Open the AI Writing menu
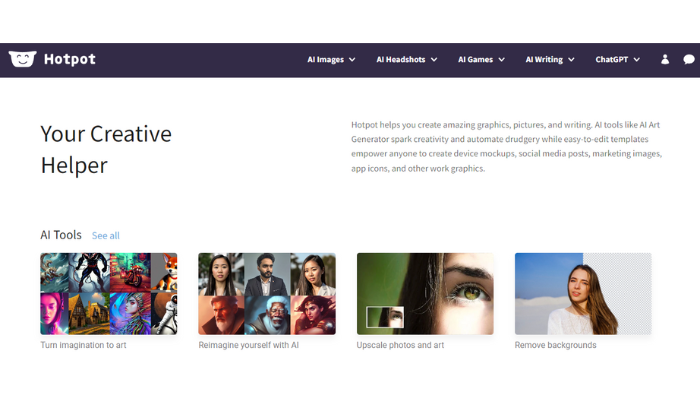 [544, 59]
